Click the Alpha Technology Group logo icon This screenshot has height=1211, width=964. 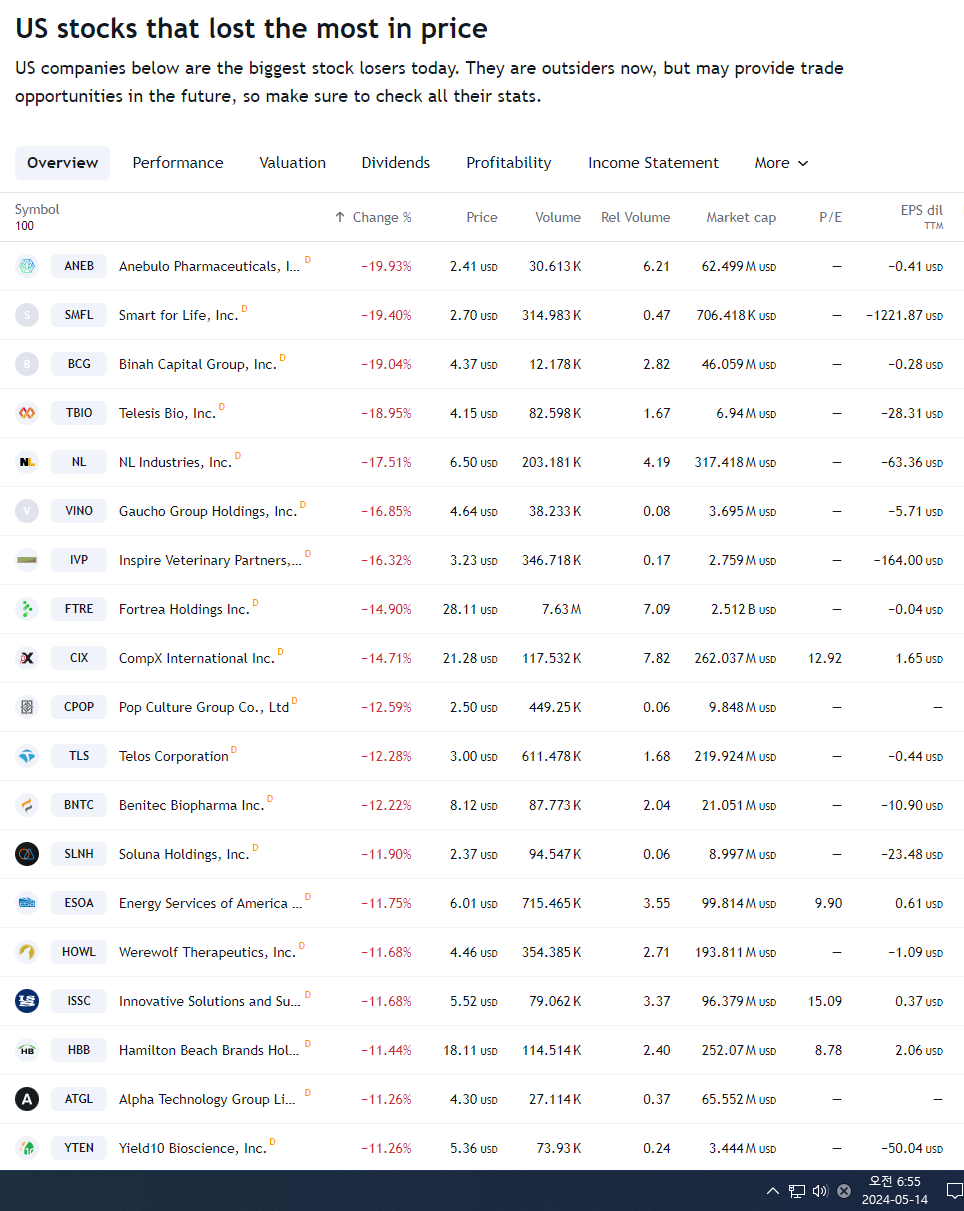[27, 1099]
